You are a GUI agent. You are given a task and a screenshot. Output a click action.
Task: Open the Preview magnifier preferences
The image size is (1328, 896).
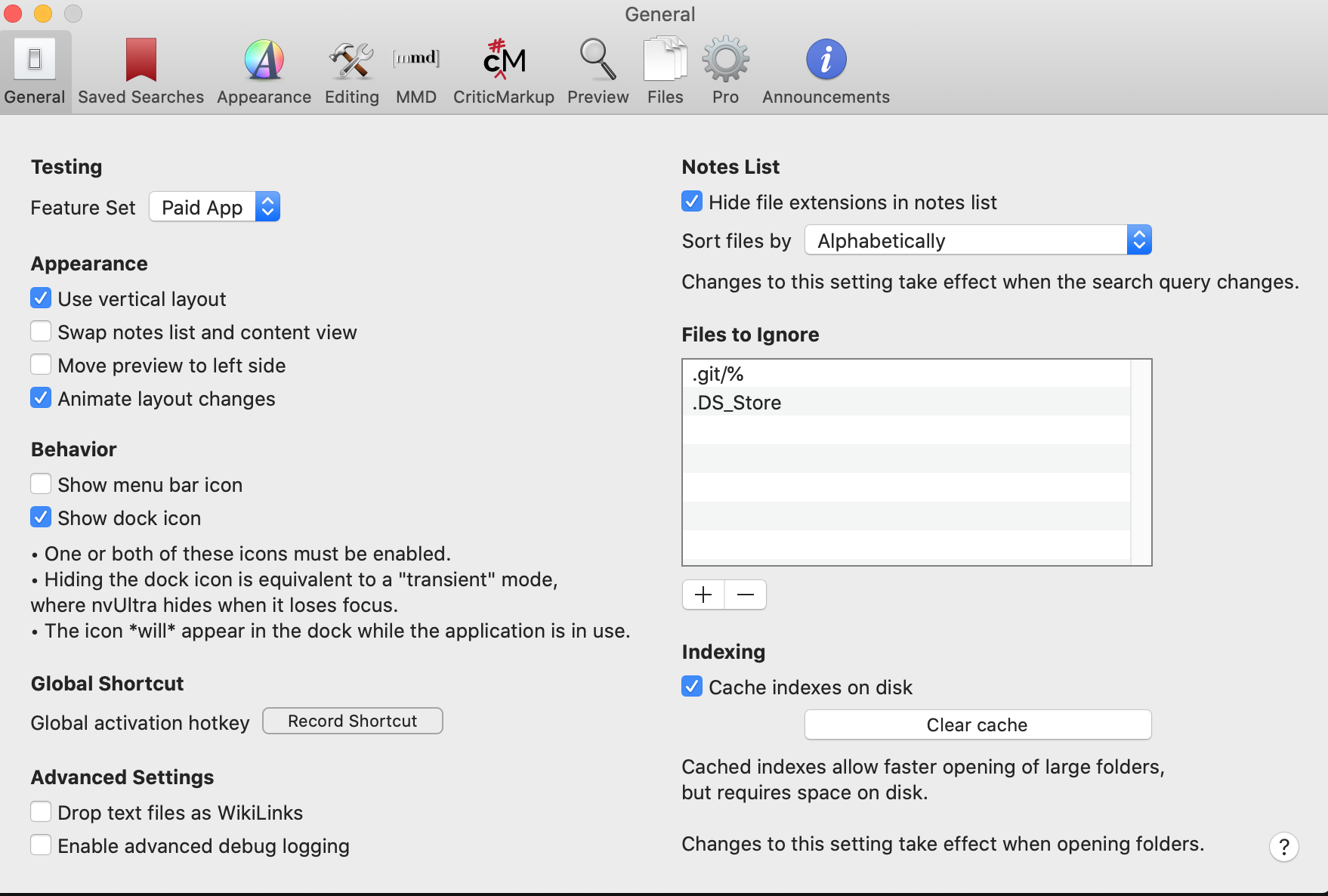point(598,60)
